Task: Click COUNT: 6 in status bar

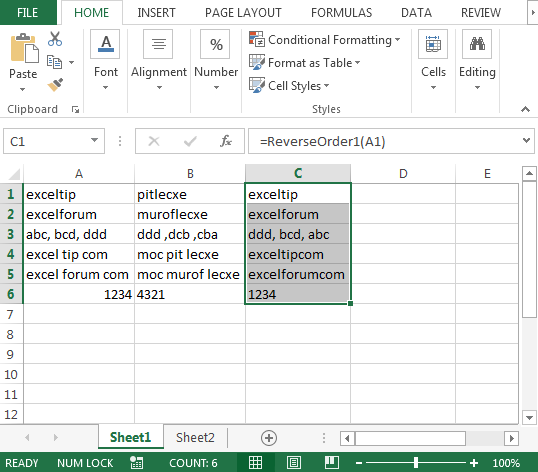Action: coord(193,463)
